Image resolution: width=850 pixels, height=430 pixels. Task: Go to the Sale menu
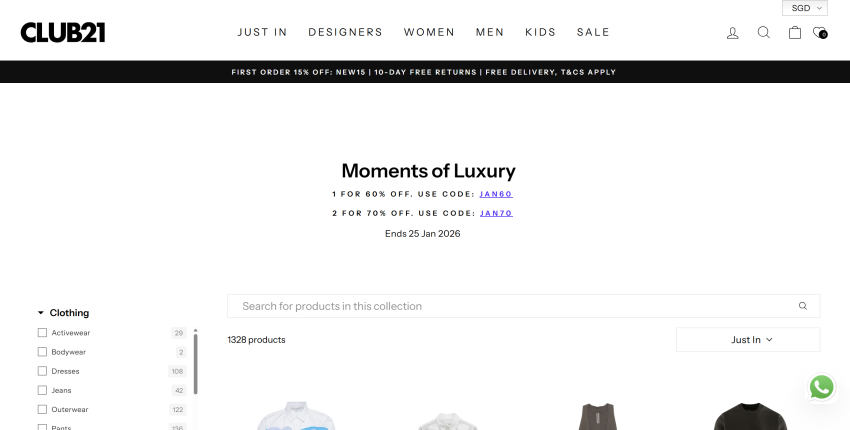(x=593, y=32)
